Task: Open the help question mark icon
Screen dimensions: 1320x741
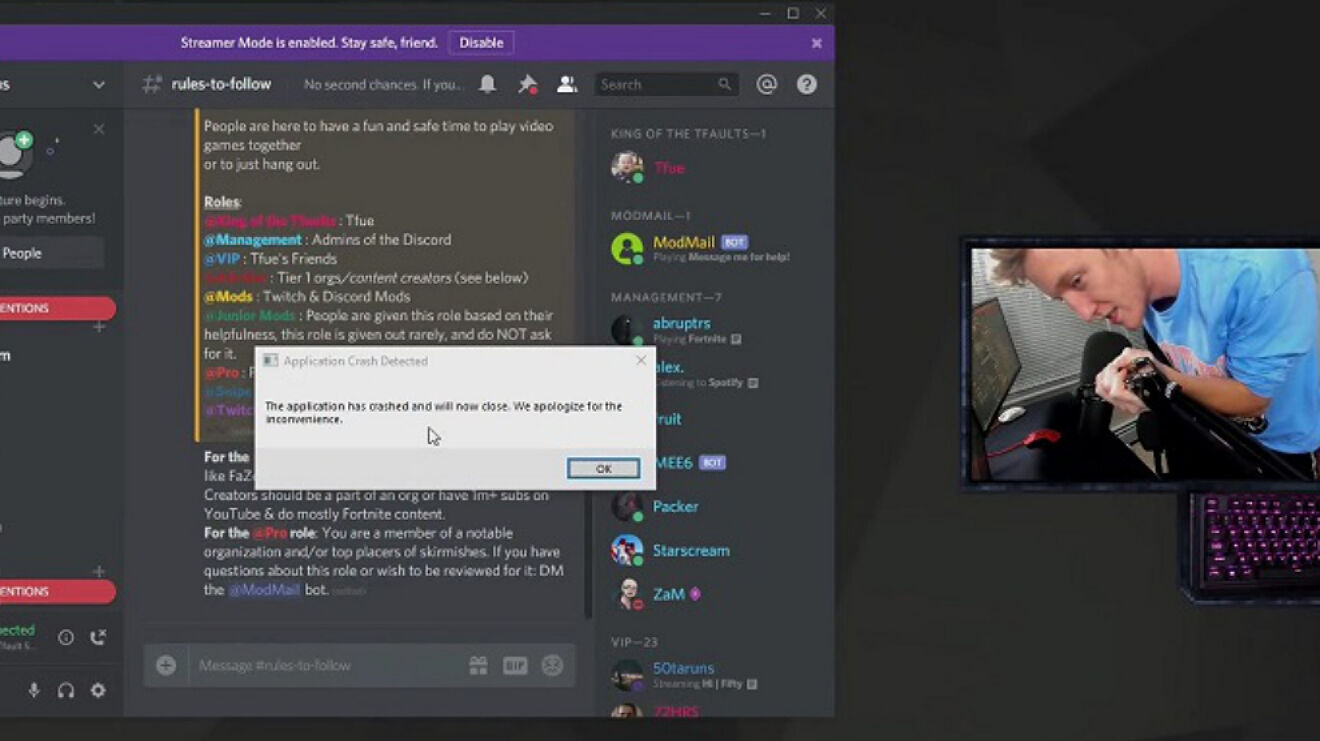Action: pos(806,85)
